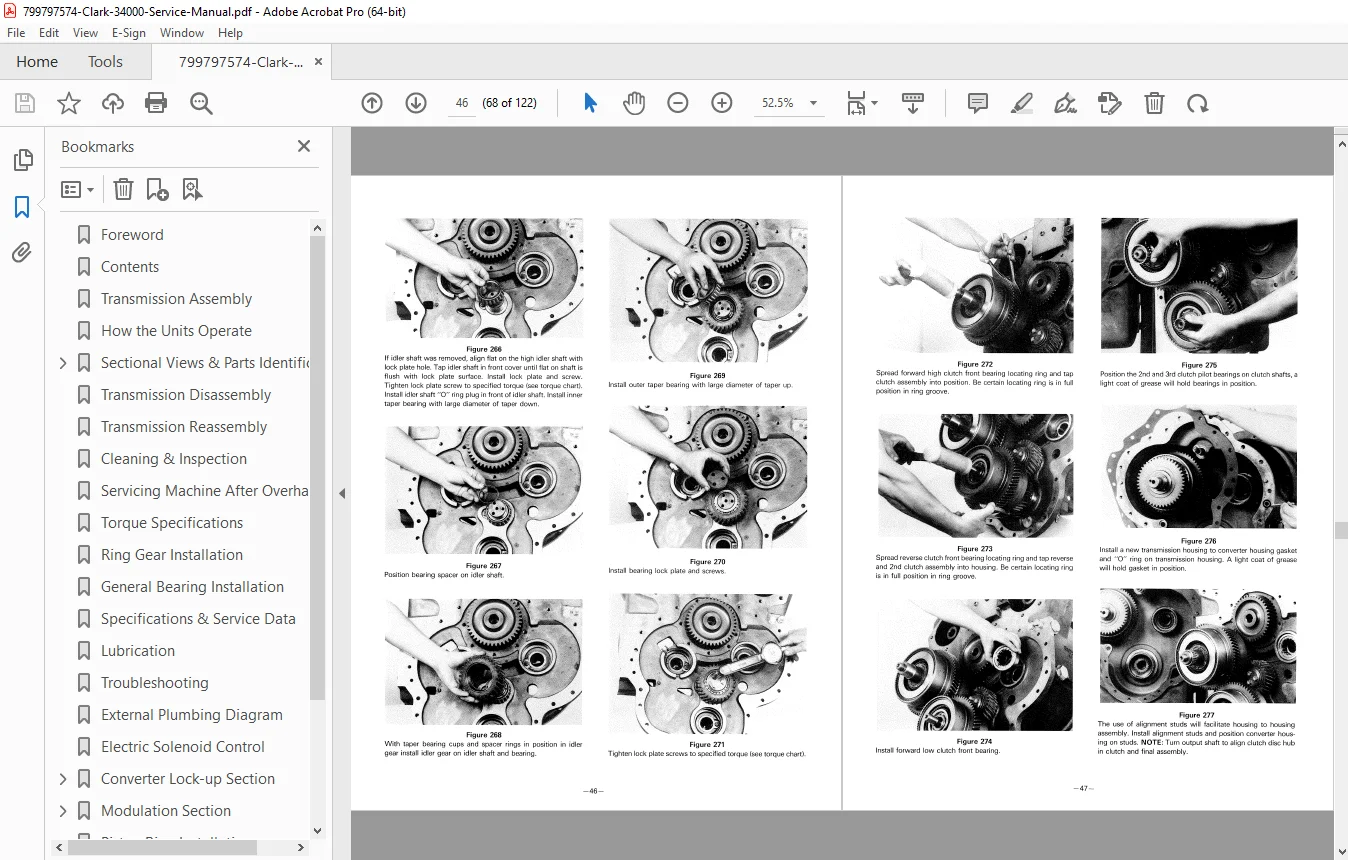Click the stamp tool icon
This screenshot has width=1348, height=860.
tap(1109, 103)
